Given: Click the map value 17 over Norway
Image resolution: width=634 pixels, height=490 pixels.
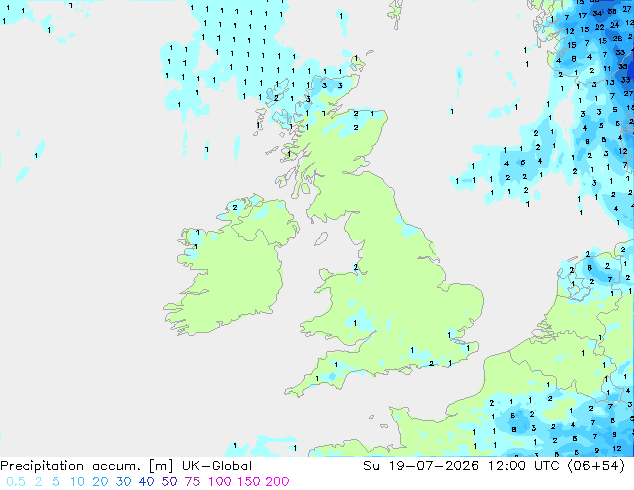Looking at the screenshot, I should pos(582,16).
